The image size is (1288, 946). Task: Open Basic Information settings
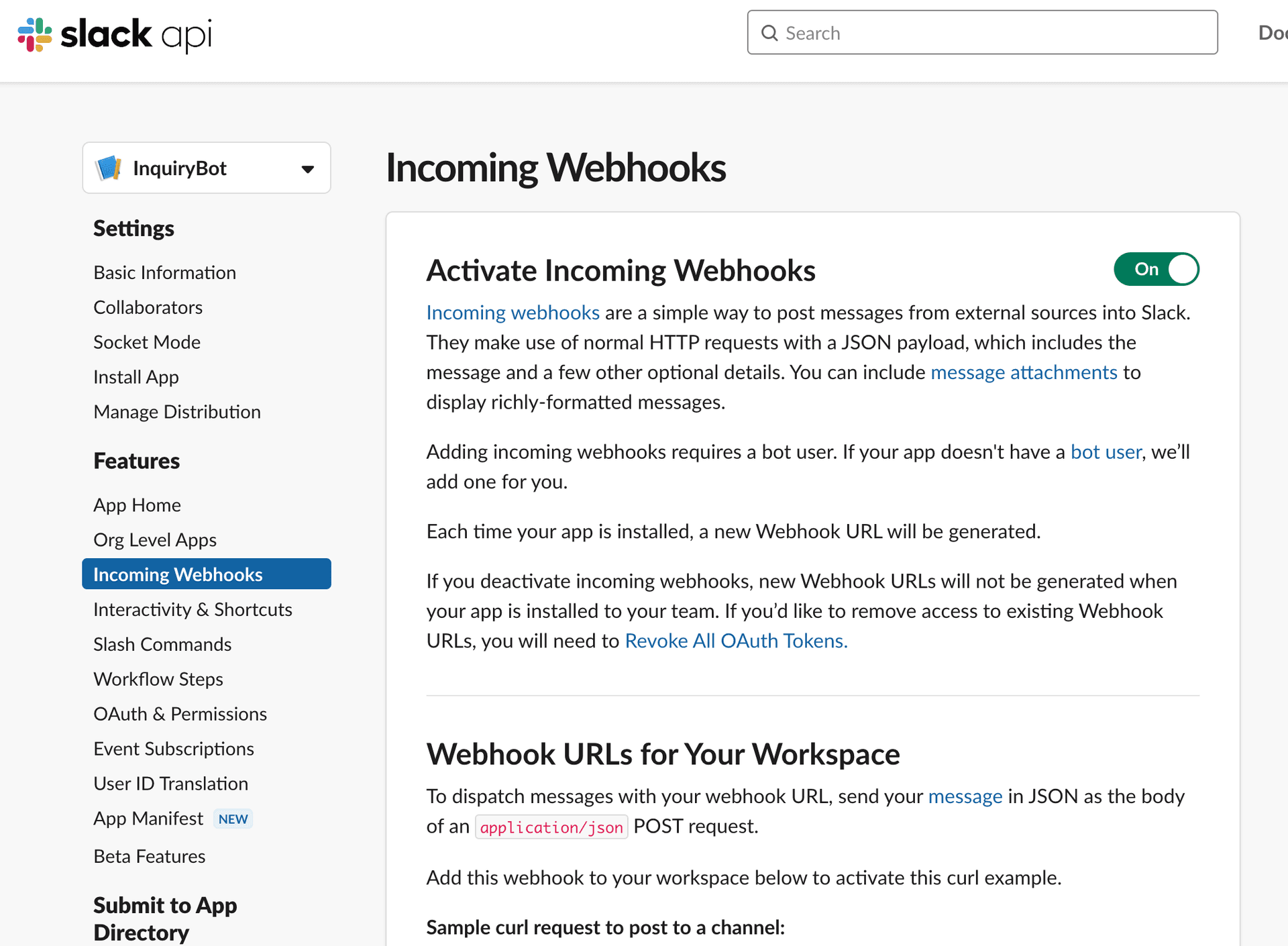click(x=164, y=272)
